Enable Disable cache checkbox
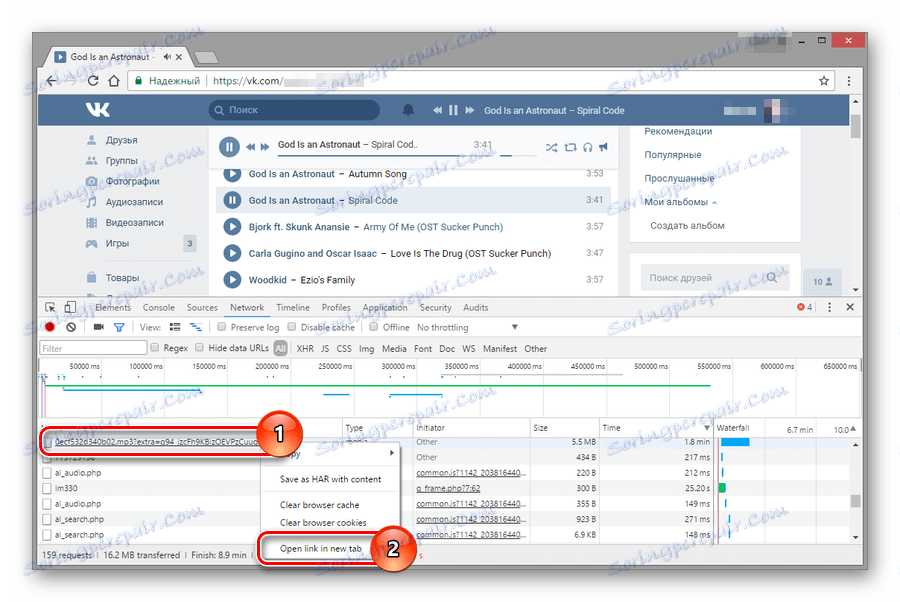The height and width of the screenshot is (602, 900). click(x=292, y=327)
